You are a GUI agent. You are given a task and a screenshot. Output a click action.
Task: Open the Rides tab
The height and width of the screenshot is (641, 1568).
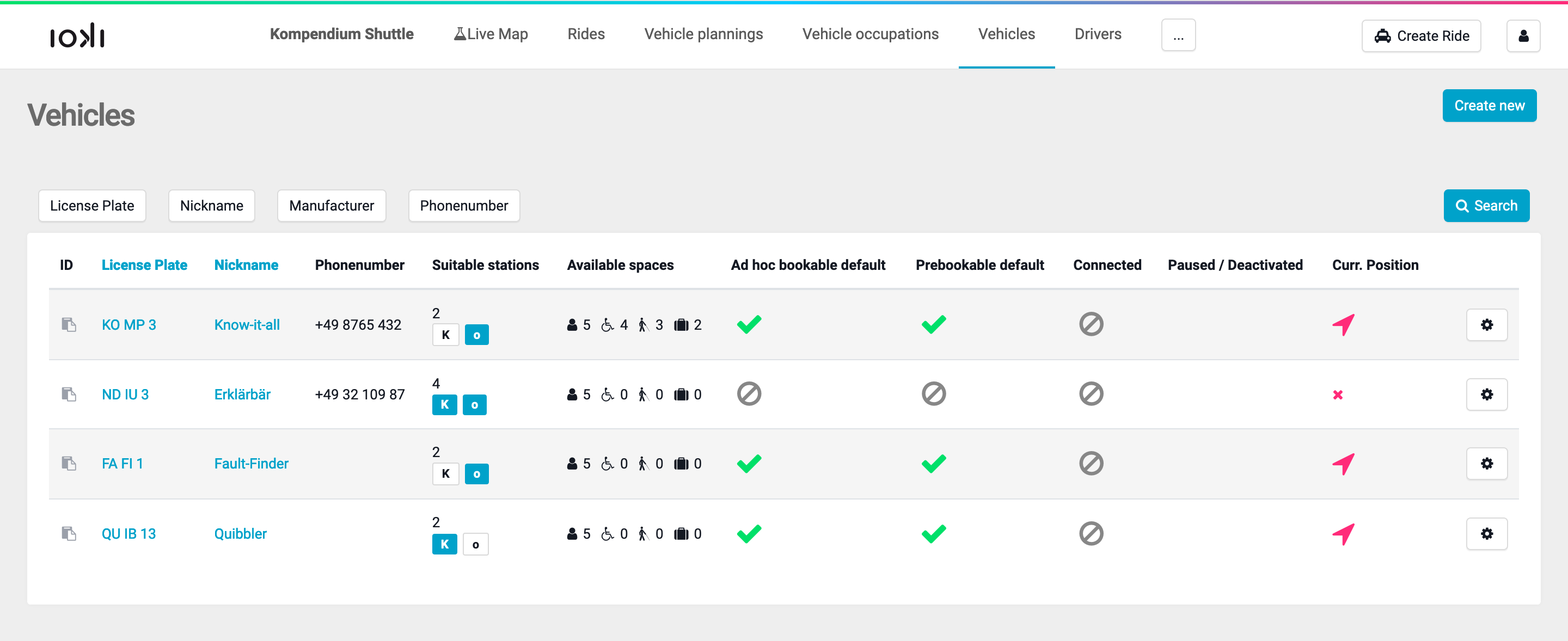586,34
